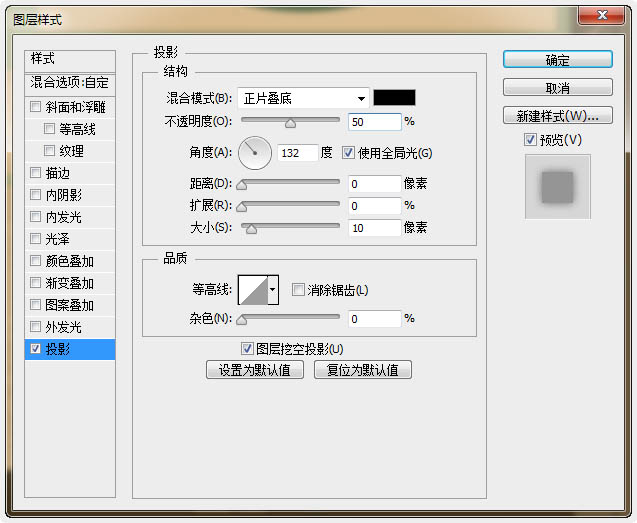Open the 混合模式 dropdown showing 正片叠底
This screenshot has width=637, height=523.
tap(303, 98)
